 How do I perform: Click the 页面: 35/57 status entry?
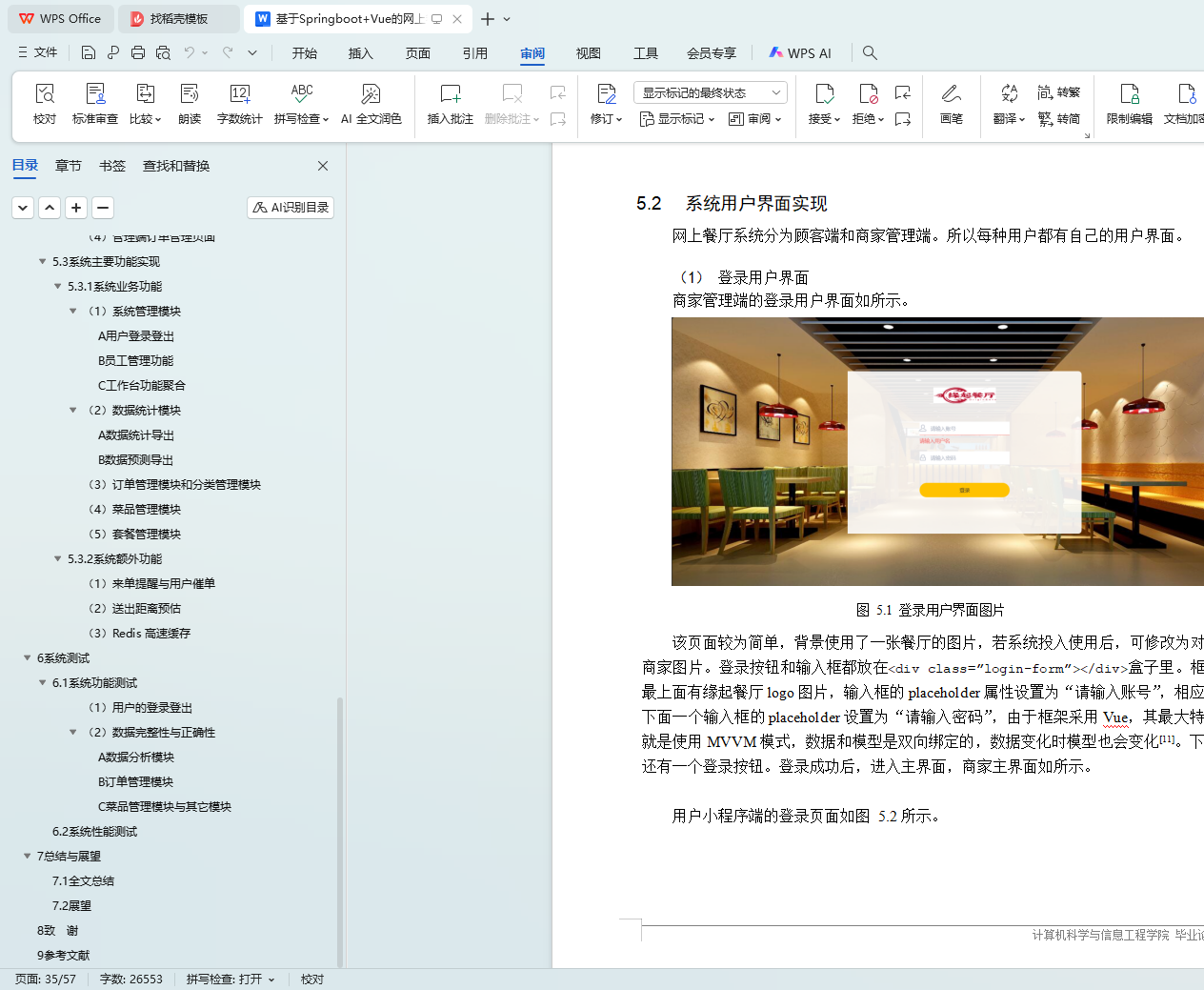tap(45, 979)
